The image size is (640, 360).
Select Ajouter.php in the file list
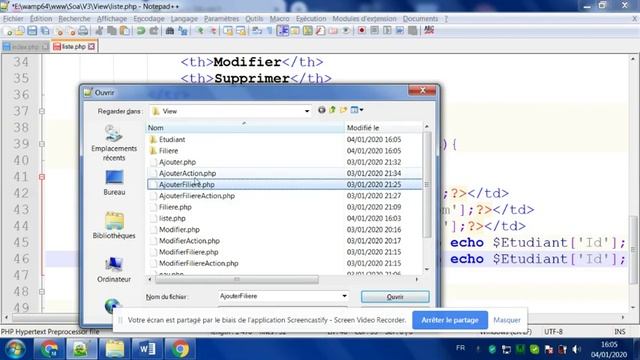pyautogui.click(x=284, y=162)
